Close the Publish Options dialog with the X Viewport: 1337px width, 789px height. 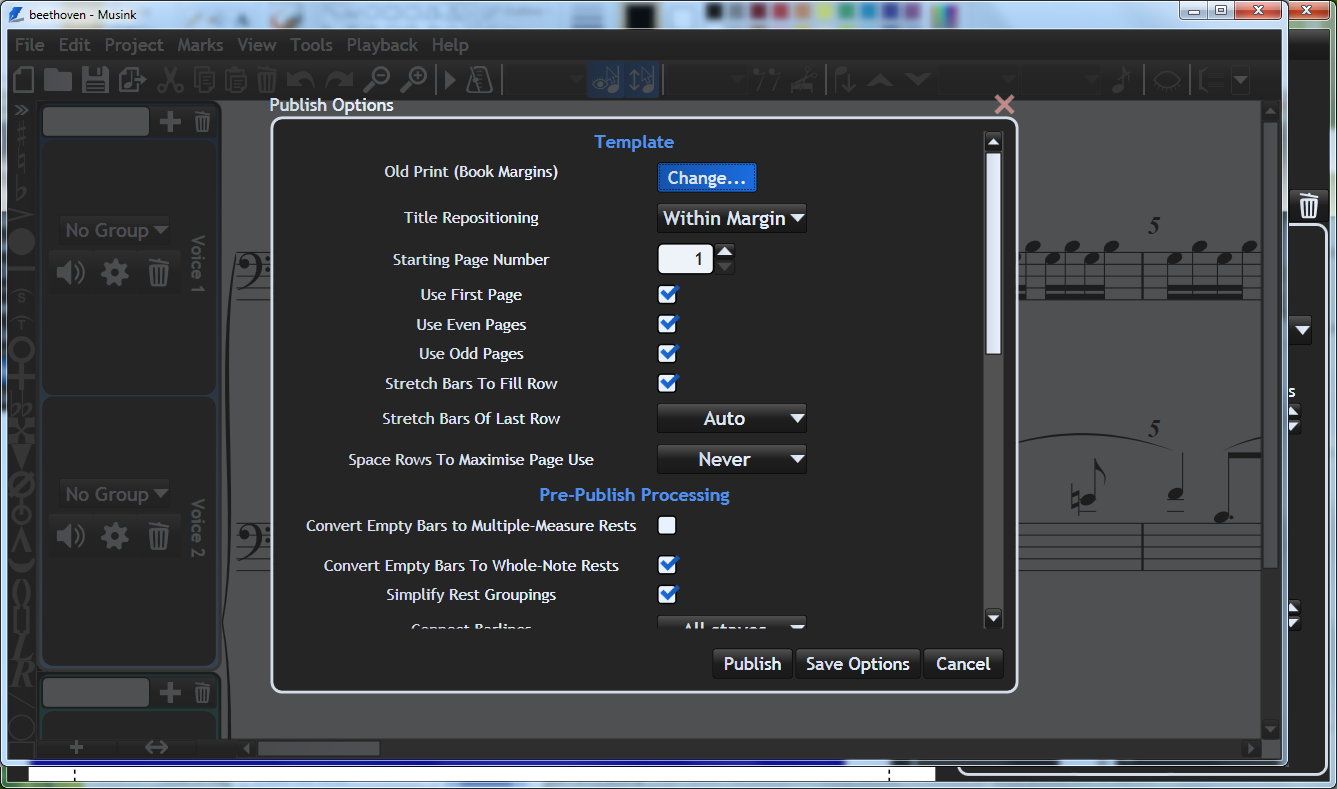pyautogui.click(x=1004, y=105)
